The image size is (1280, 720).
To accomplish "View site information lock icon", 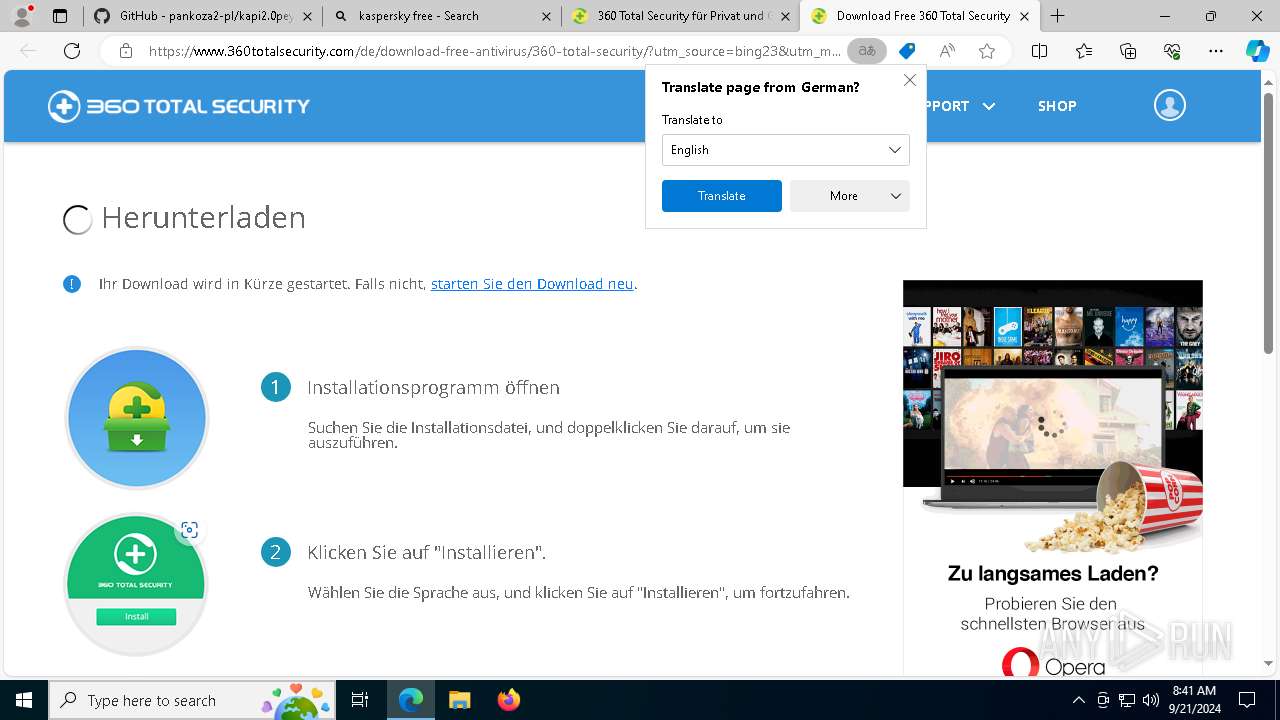I will click(x=126, y=51).
